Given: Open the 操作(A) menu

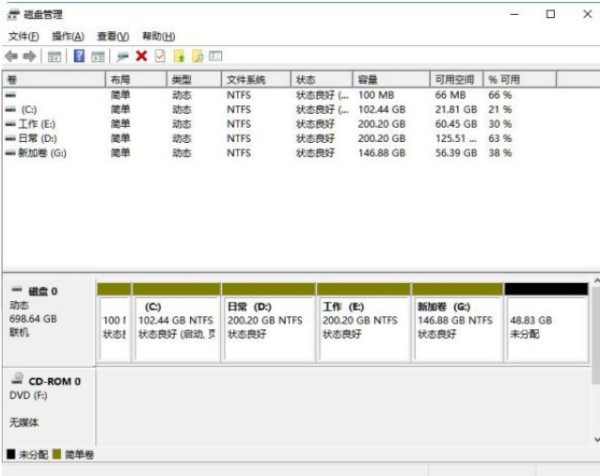Looking at the screenshot, I should 67,36.
